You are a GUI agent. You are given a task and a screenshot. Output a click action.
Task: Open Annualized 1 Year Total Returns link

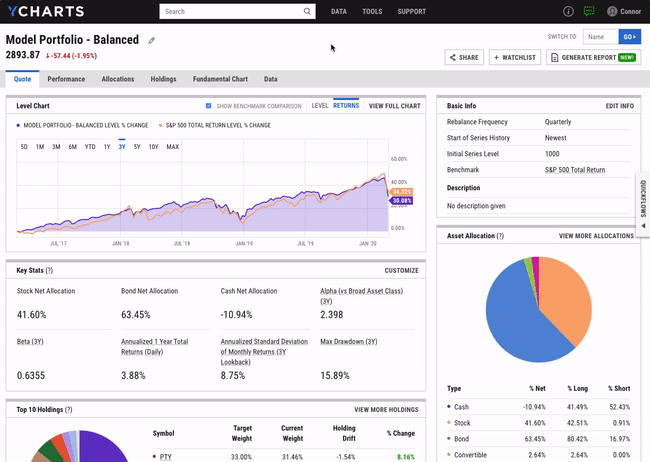coord(155,346)
